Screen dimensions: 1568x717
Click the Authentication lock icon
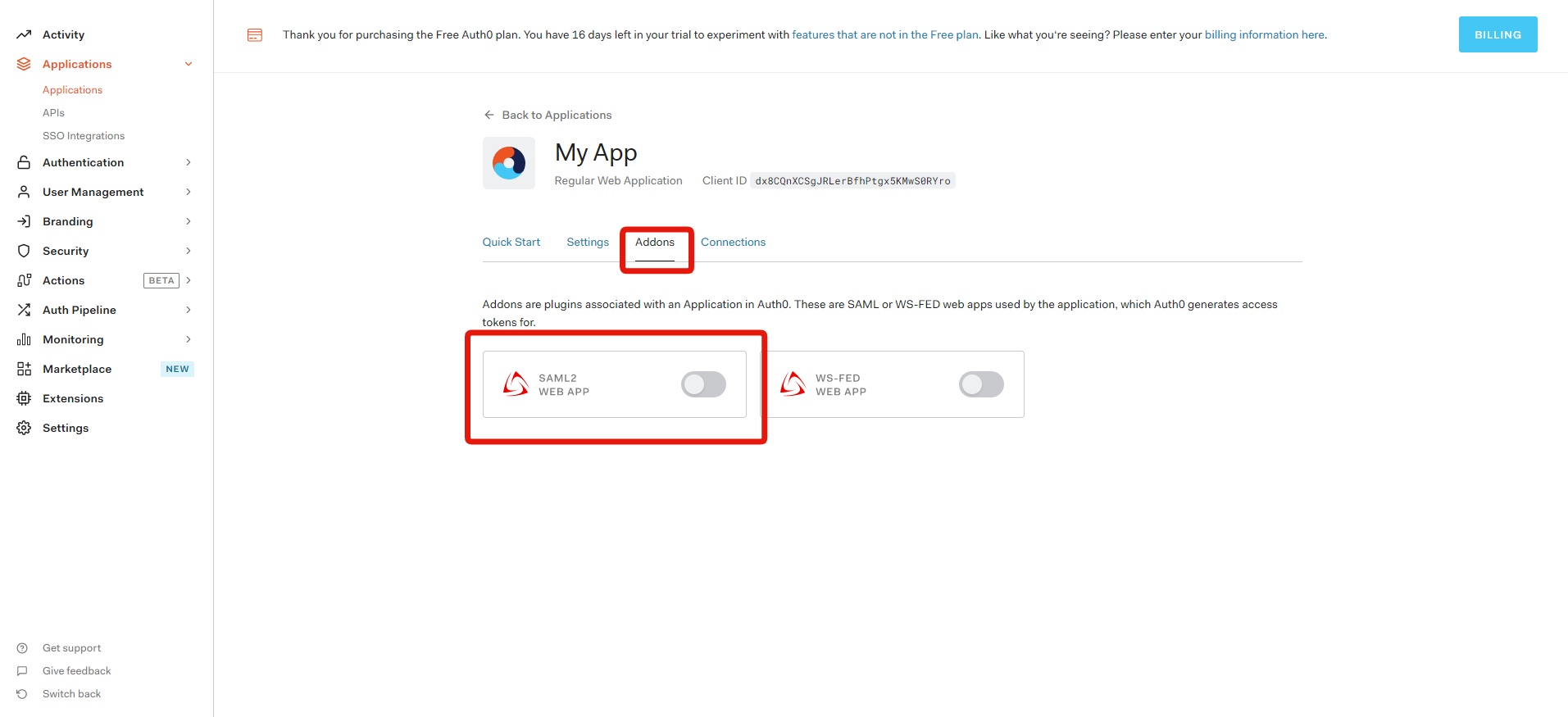(24, 162)
